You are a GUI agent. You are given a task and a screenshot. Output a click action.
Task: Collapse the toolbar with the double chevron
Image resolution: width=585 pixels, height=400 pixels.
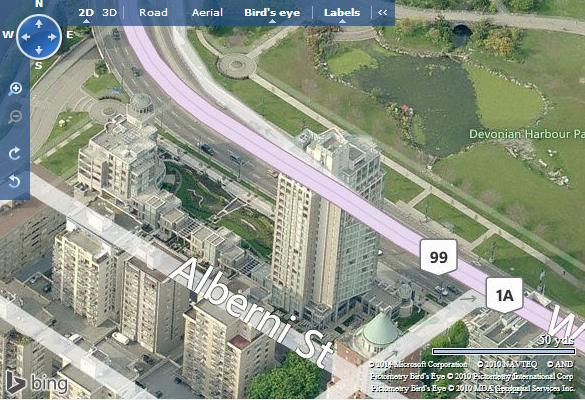[382, 12]
